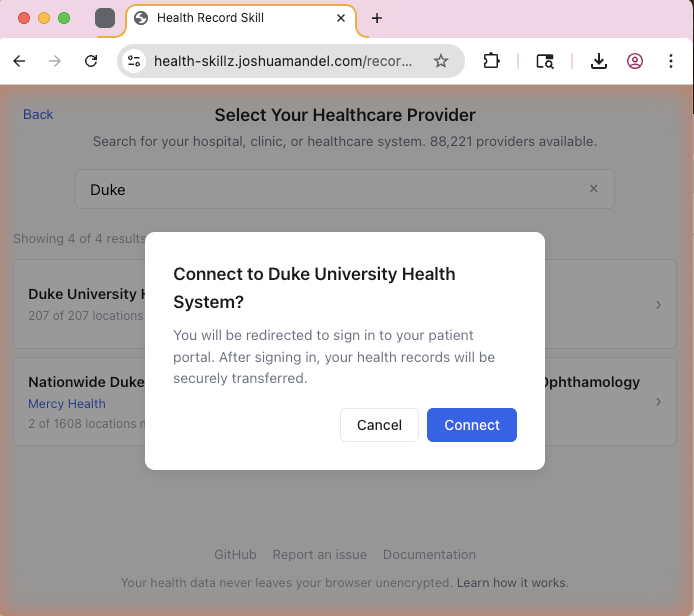The height and width of the screenshot is (616, 694).
Task: Click the macOS yellow minimize button
Action: [44, 18]
